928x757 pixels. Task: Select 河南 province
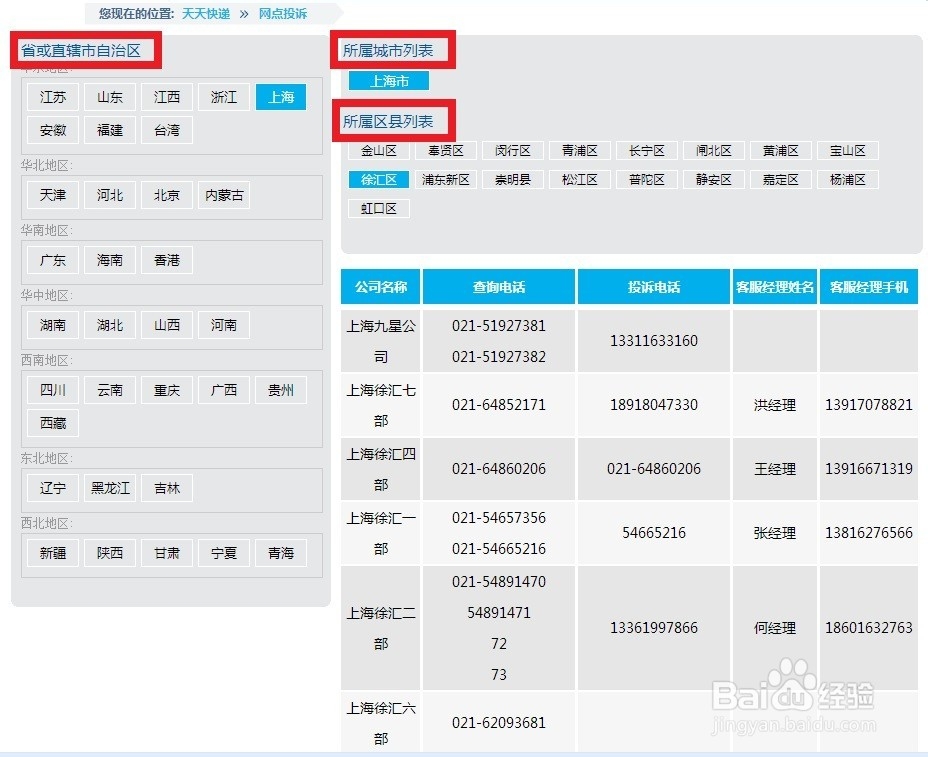point(224,326)
